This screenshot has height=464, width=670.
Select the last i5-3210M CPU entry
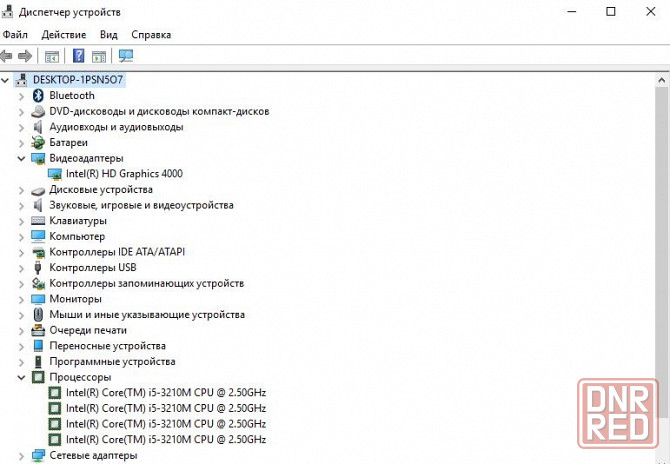pos(166,440)
